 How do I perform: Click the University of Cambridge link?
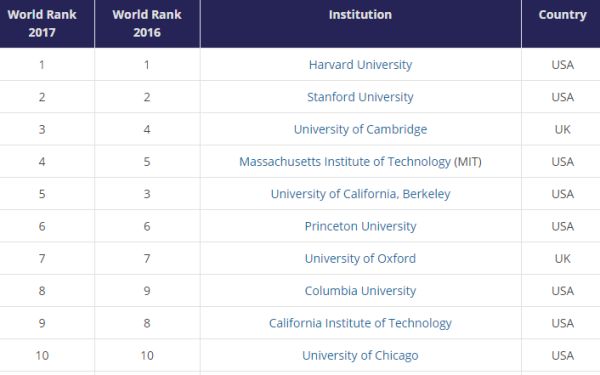(360, 129)
